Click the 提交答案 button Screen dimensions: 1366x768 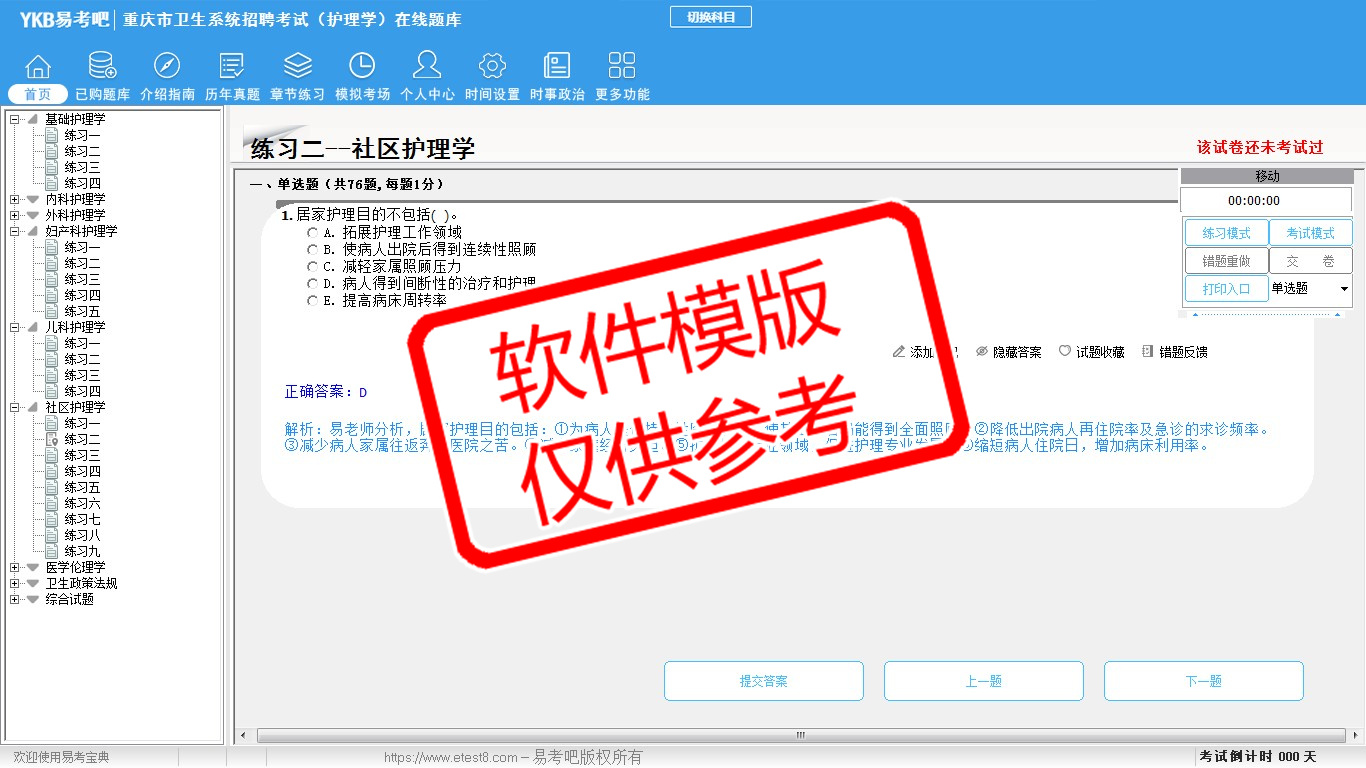(763, 681)
